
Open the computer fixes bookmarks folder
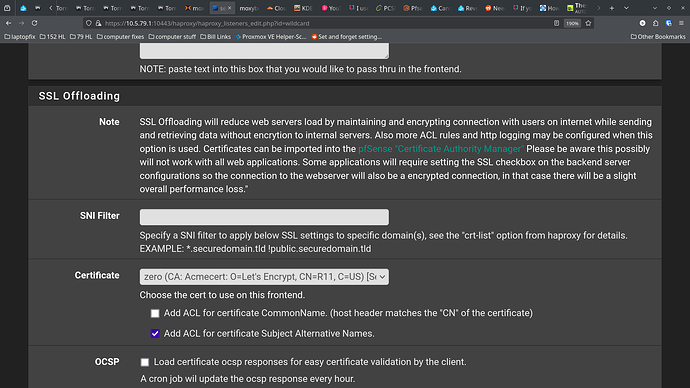point(121,37)
